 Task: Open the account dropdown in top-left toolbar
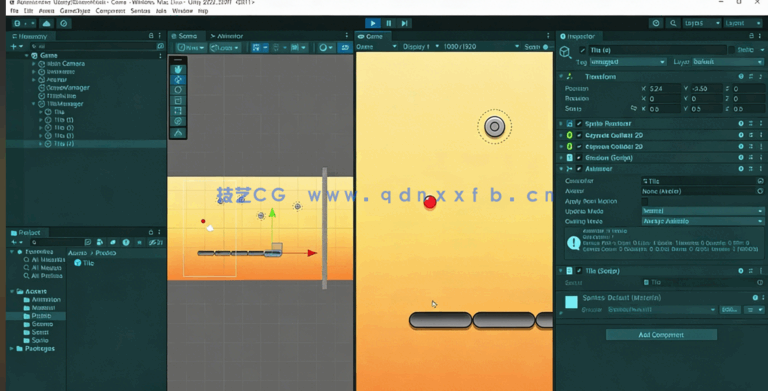click(24, 23)
